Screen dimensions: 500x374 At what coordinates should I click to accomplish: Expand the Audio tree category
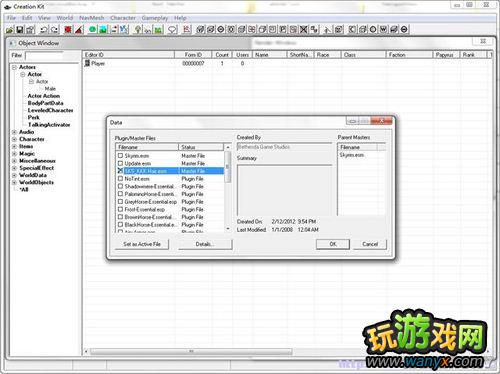click(x=14, y=132)
